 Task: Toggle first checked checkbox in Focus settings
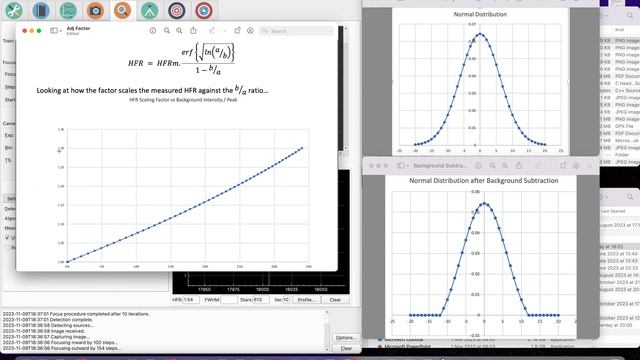point(7,238)
